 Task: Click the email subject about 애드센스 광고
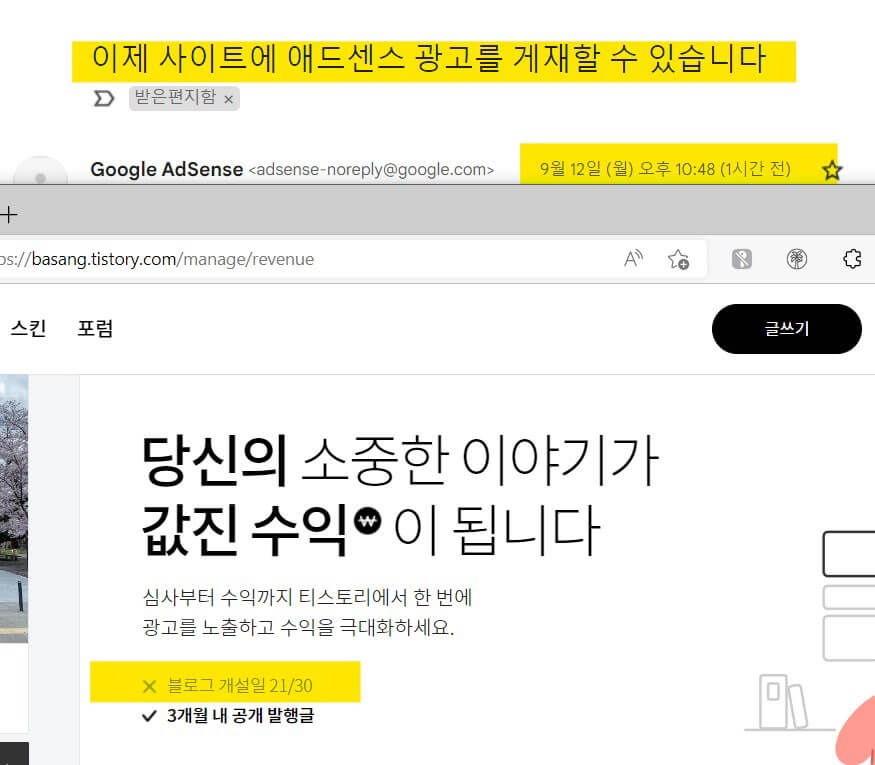(x=429, y=59)
